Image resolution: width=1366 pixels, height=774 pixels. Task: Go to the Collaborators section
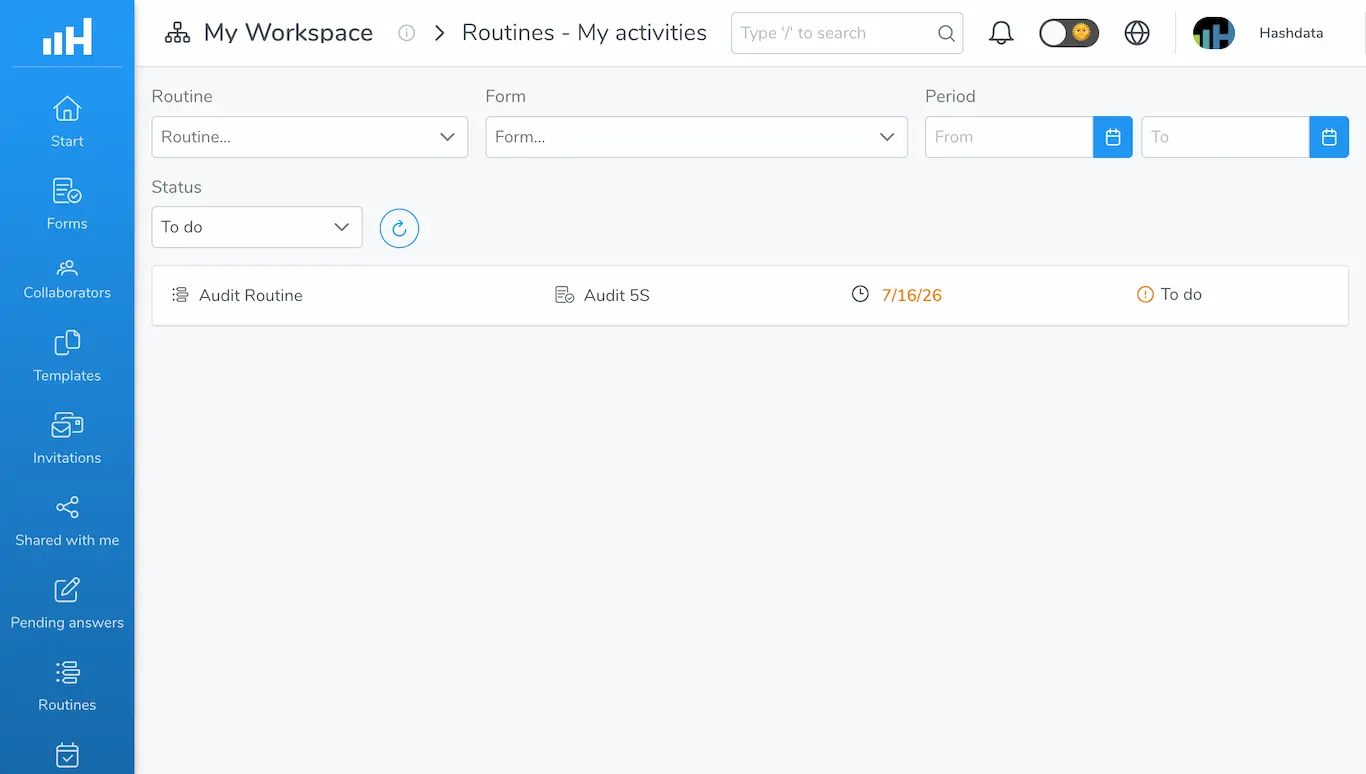click(x=67, y=279)
